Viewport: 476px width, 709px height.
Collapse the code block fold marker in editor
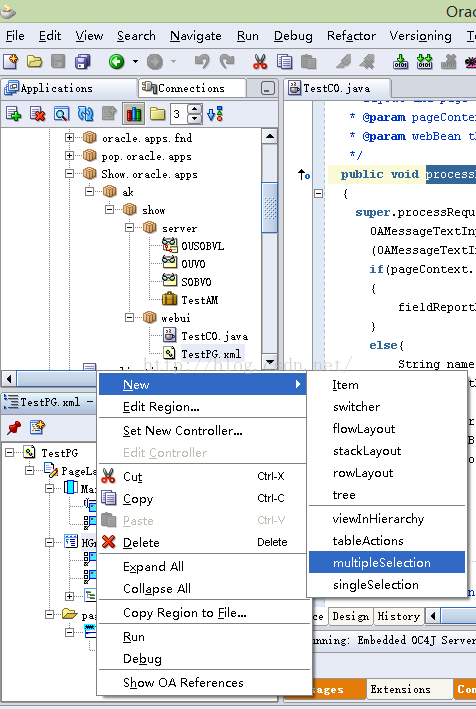[318, 194]
